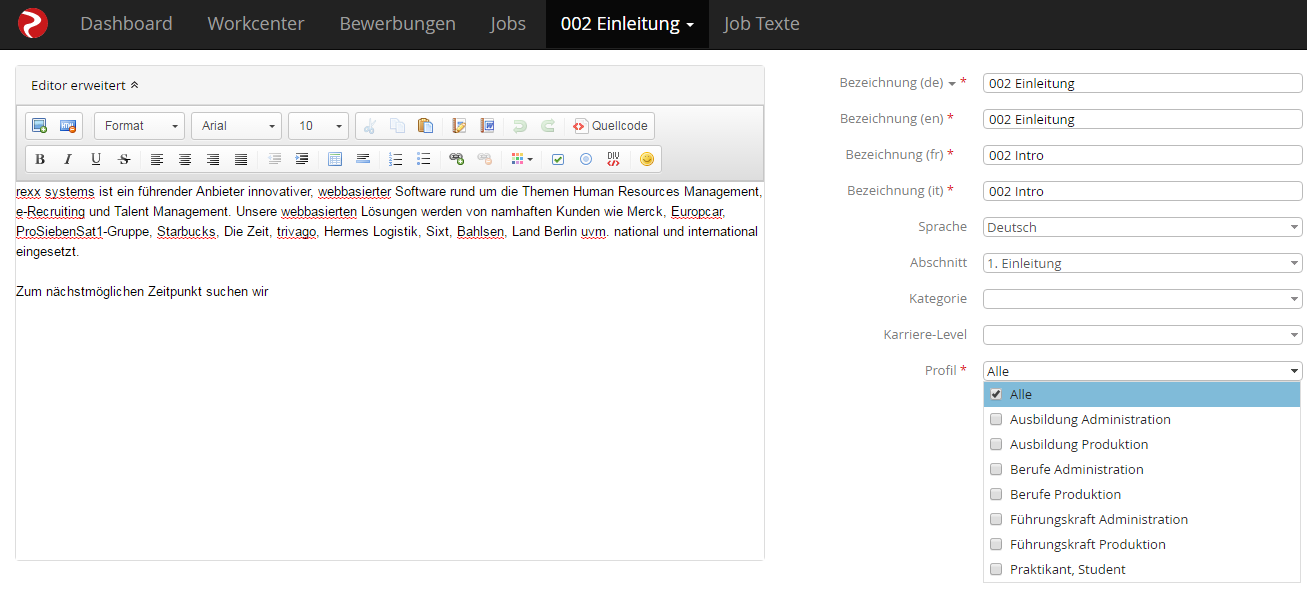1307x589 pixels.
Task: Click the cut scissors icon
Action: (x=370, y=126)
